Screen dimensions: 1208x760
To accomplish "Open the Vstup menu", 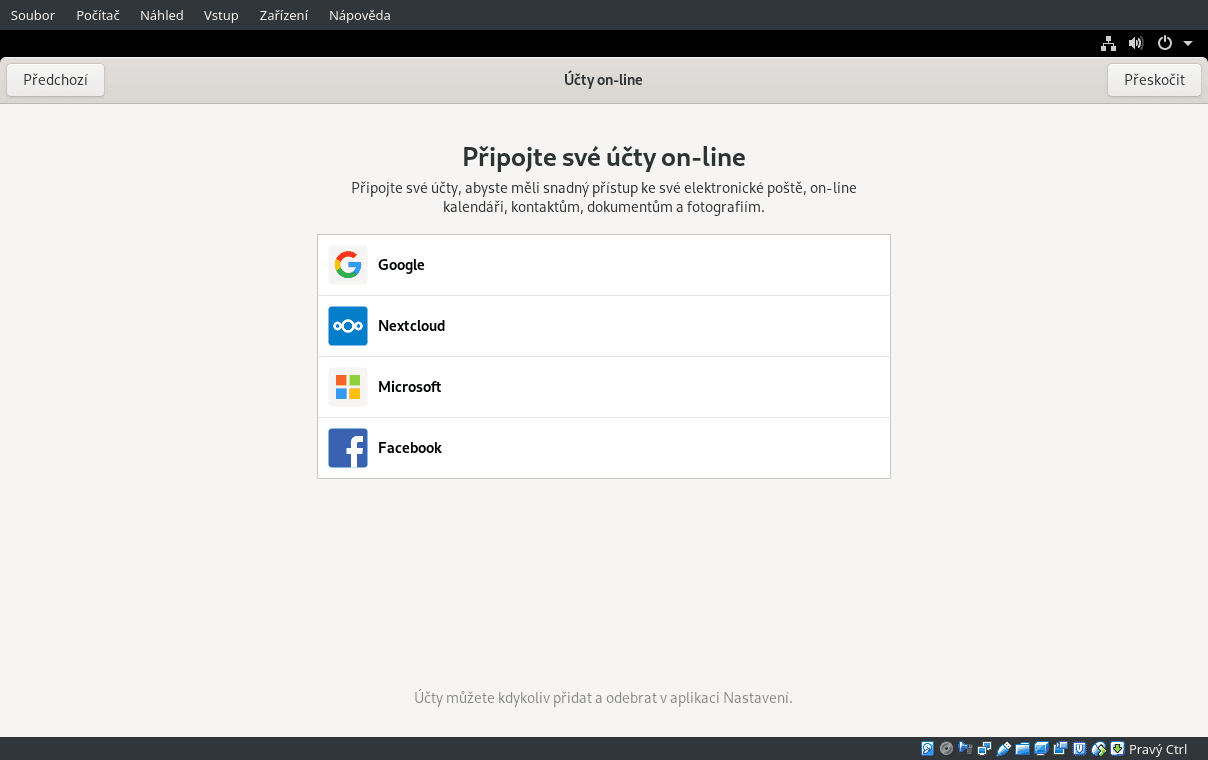I will [x=221, y=15].
